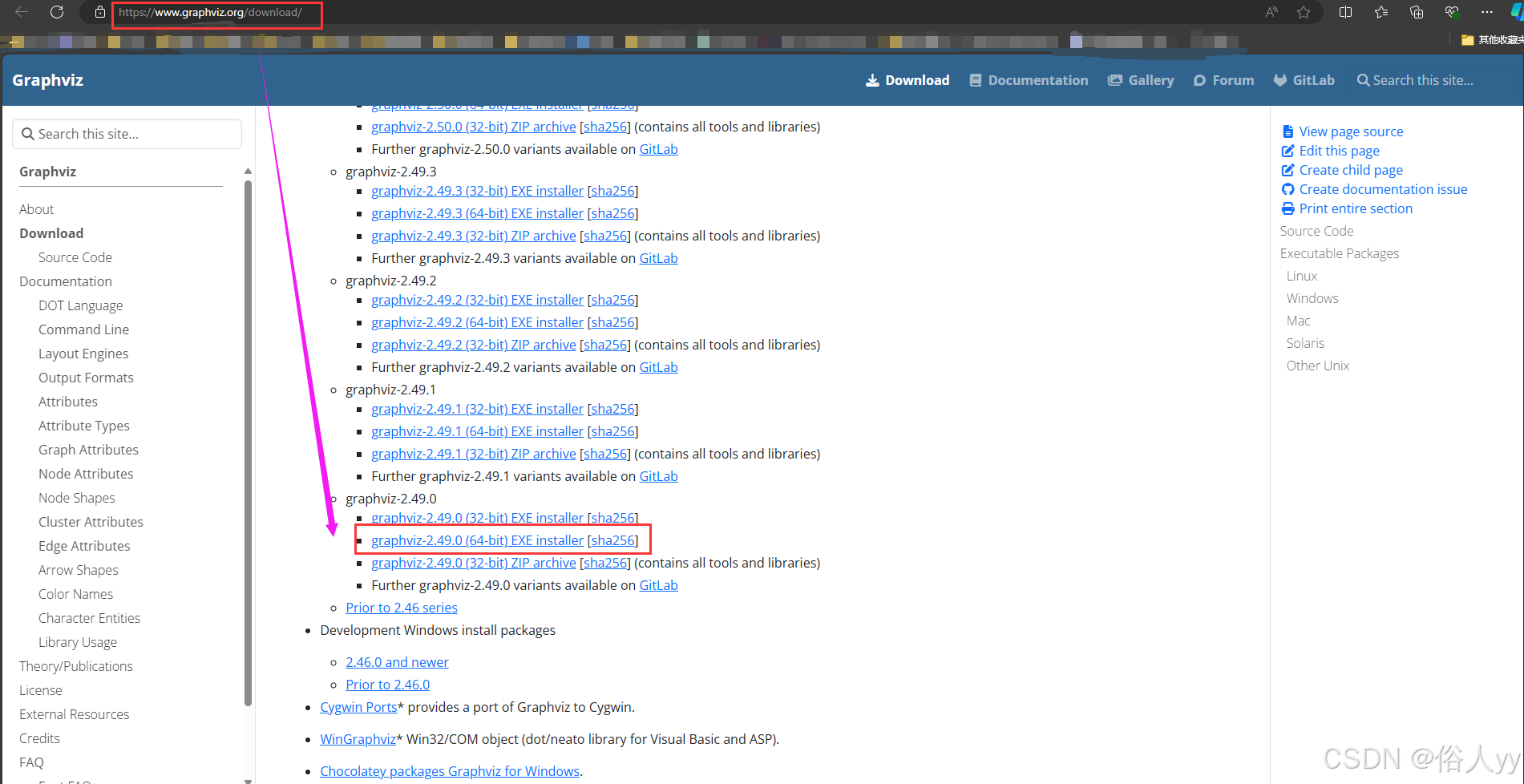The image size is (1524, 784).
Task: Jump to Windows section in page contents
Action: coord(1312,298)
